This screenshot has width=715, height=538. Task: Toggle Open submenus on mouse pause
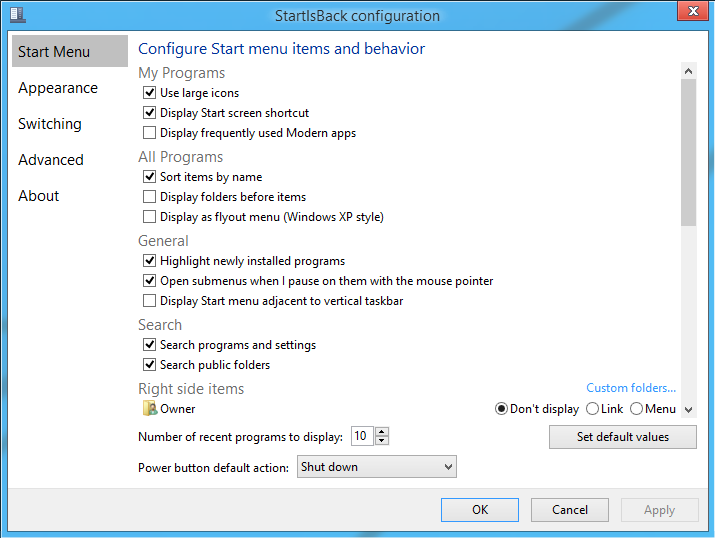(x=149, y=280)
